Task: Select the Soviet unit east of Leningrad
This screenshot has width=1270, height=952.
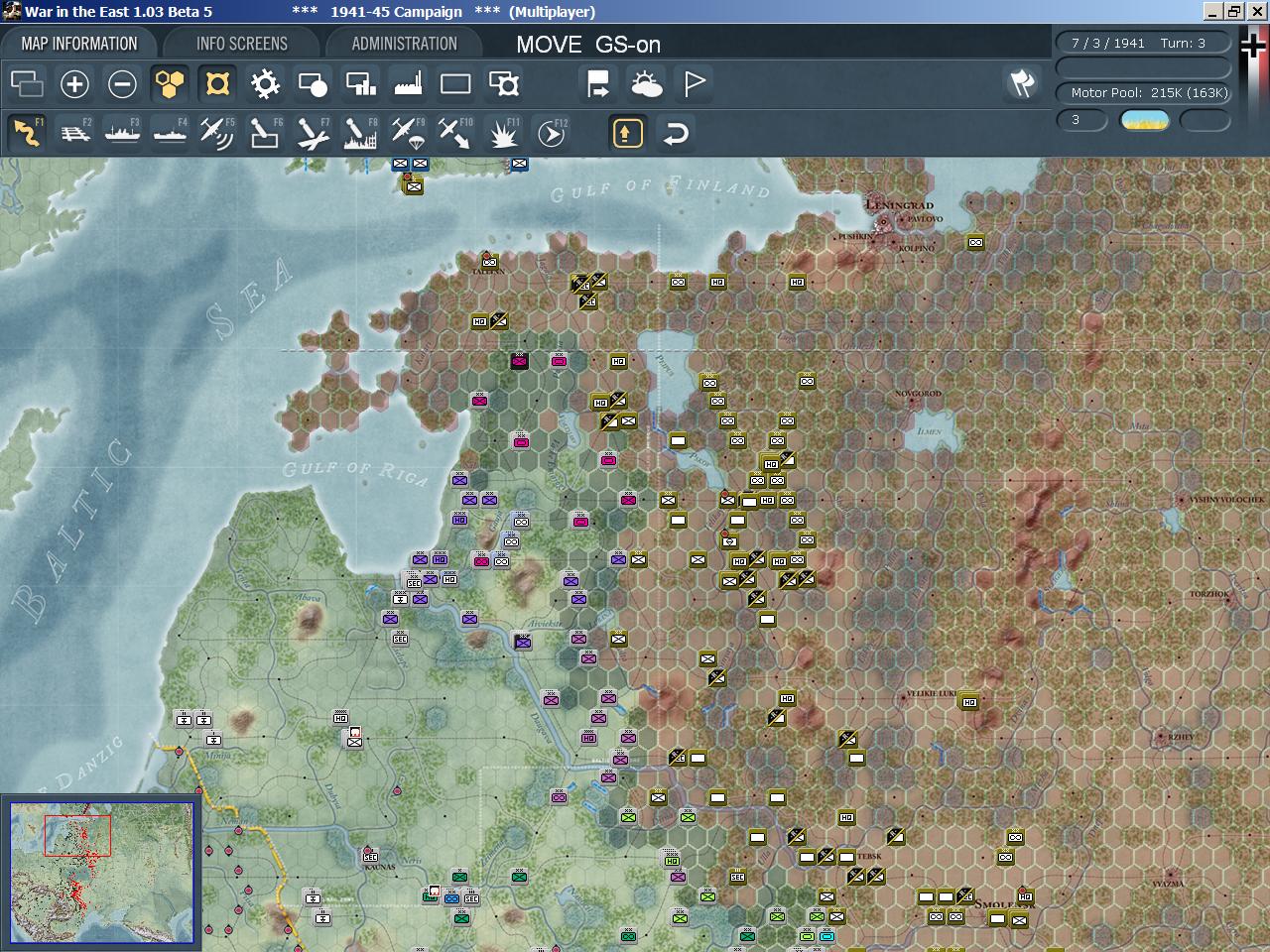Action: coord(975,242)
